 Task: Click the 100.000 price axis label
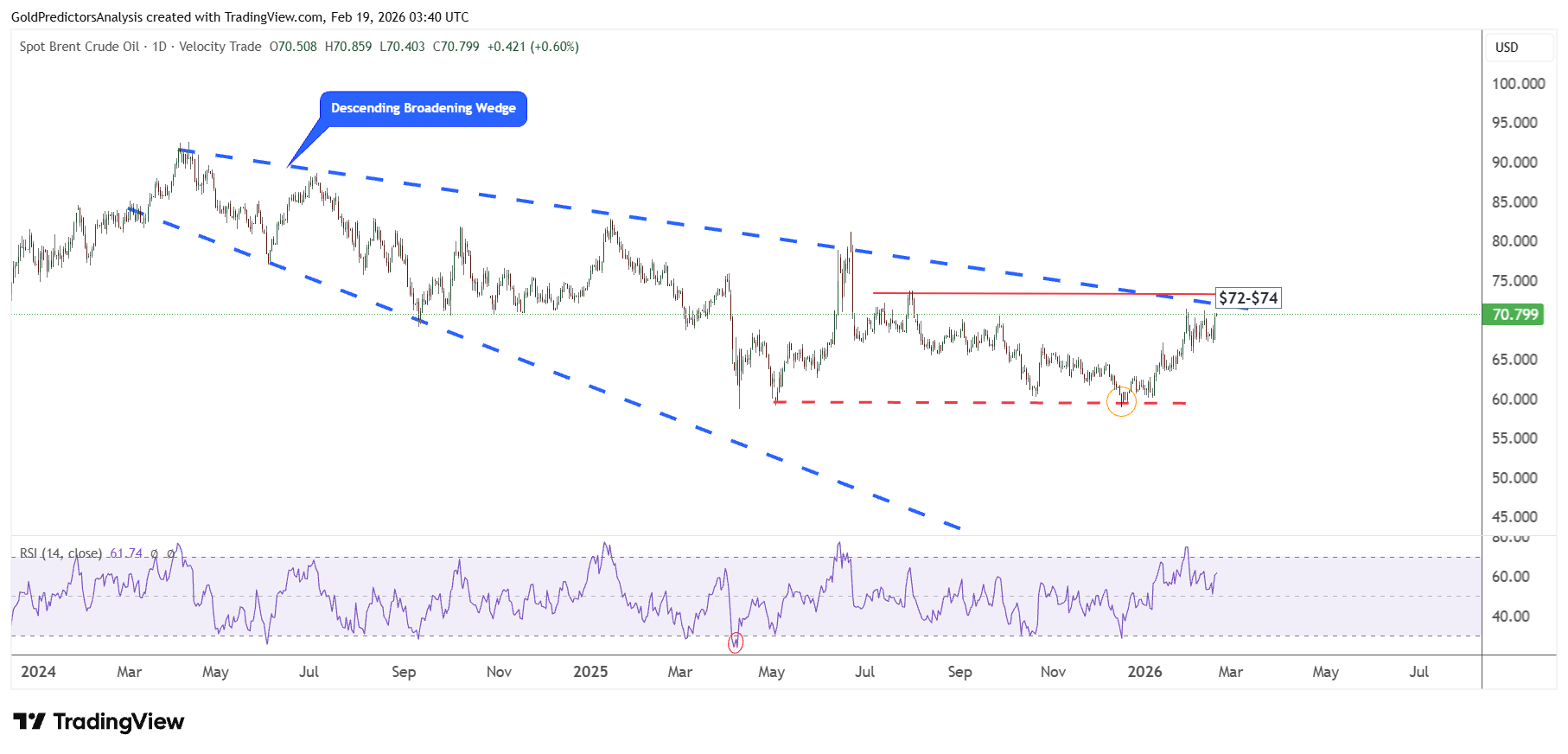(x=1518, y=84)
